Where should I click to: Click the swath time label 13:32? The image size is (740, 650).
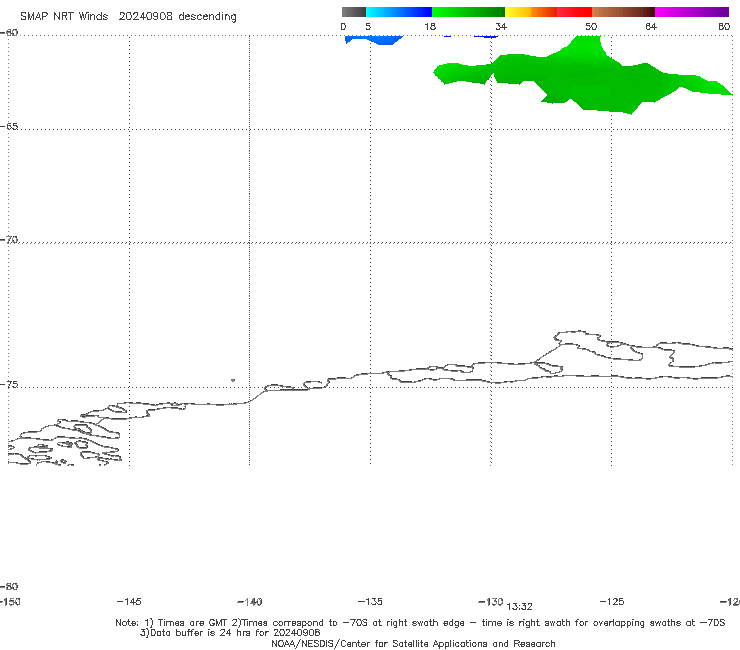520,607
